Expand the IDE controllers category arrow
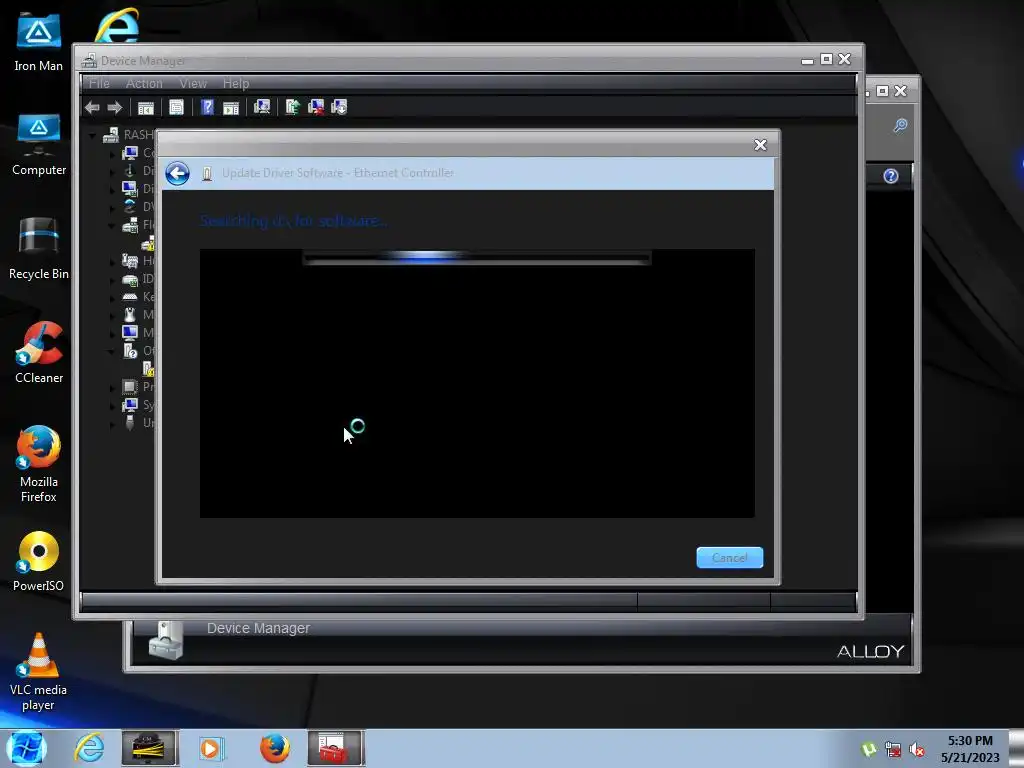 pos(112,280)
